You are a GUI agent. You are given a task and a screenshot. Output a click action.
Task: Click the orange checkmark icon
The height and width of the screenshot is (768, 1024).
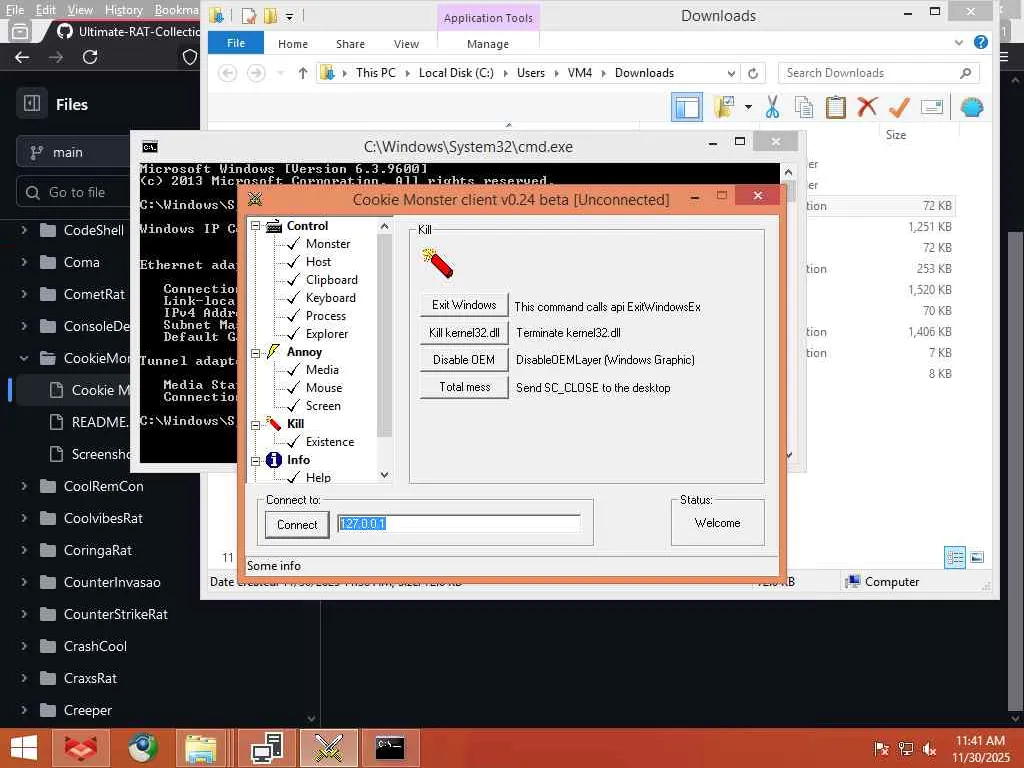click(899, 106)
